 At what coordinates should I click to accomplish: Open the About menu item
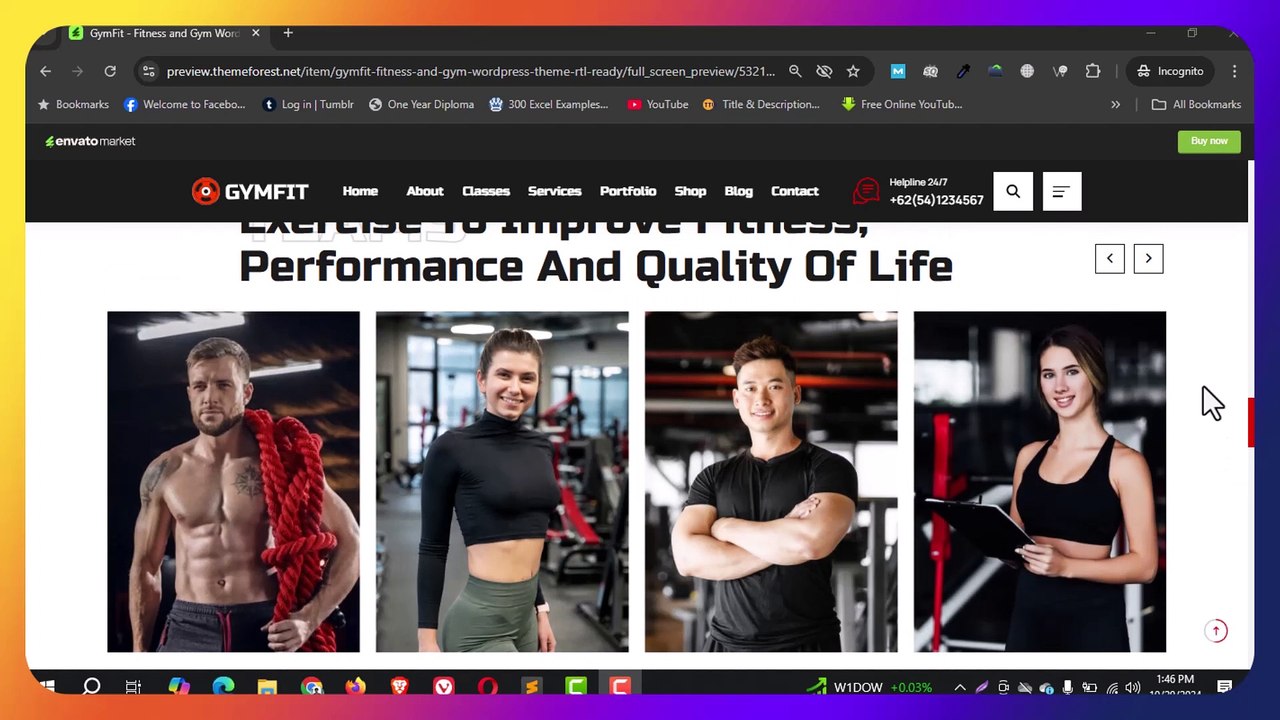[x=425, y=191]
